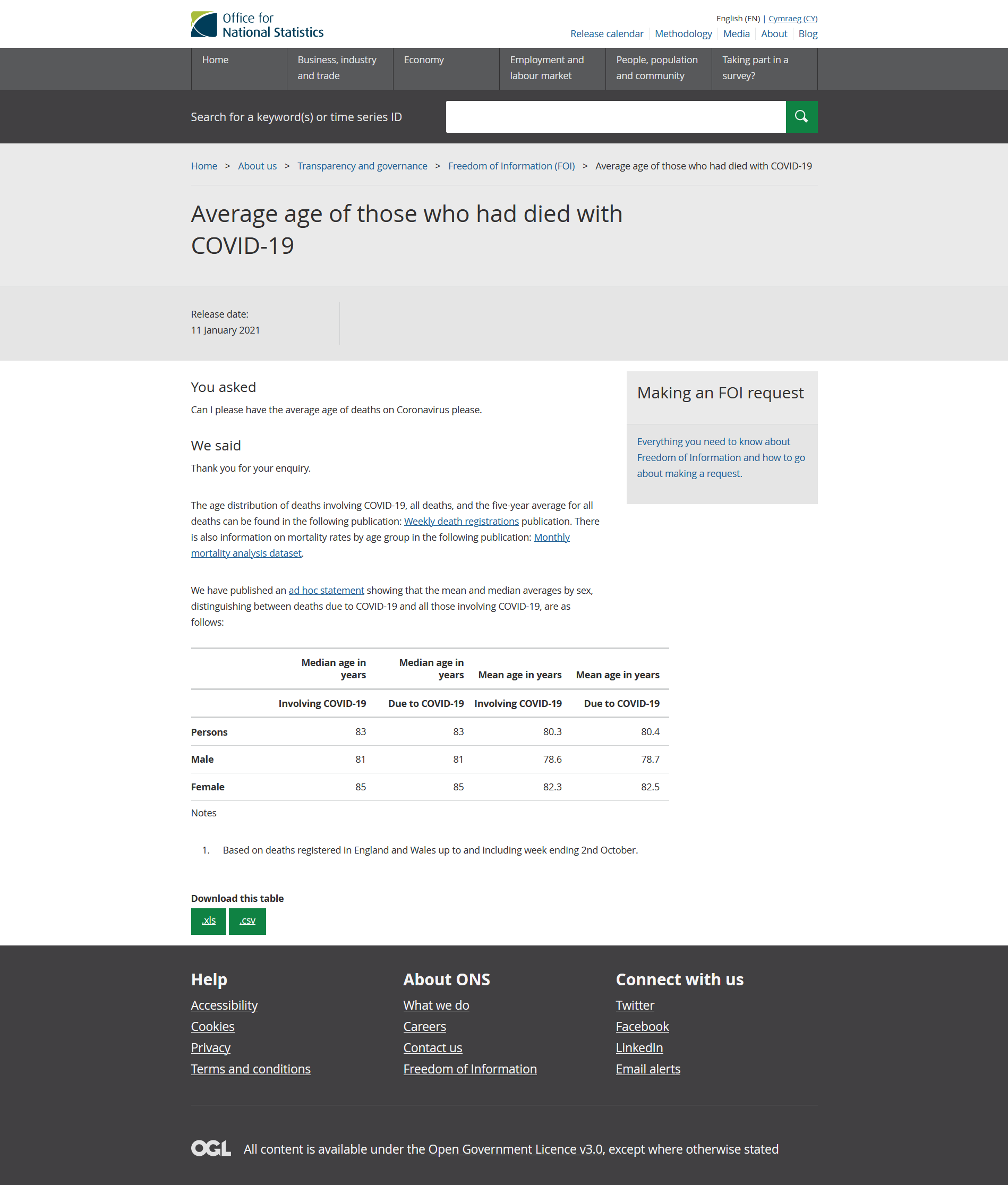Click Freedom of Information (FOI) breadcrumb
Screen dimensions: 1008x1185
coord(511,166)
